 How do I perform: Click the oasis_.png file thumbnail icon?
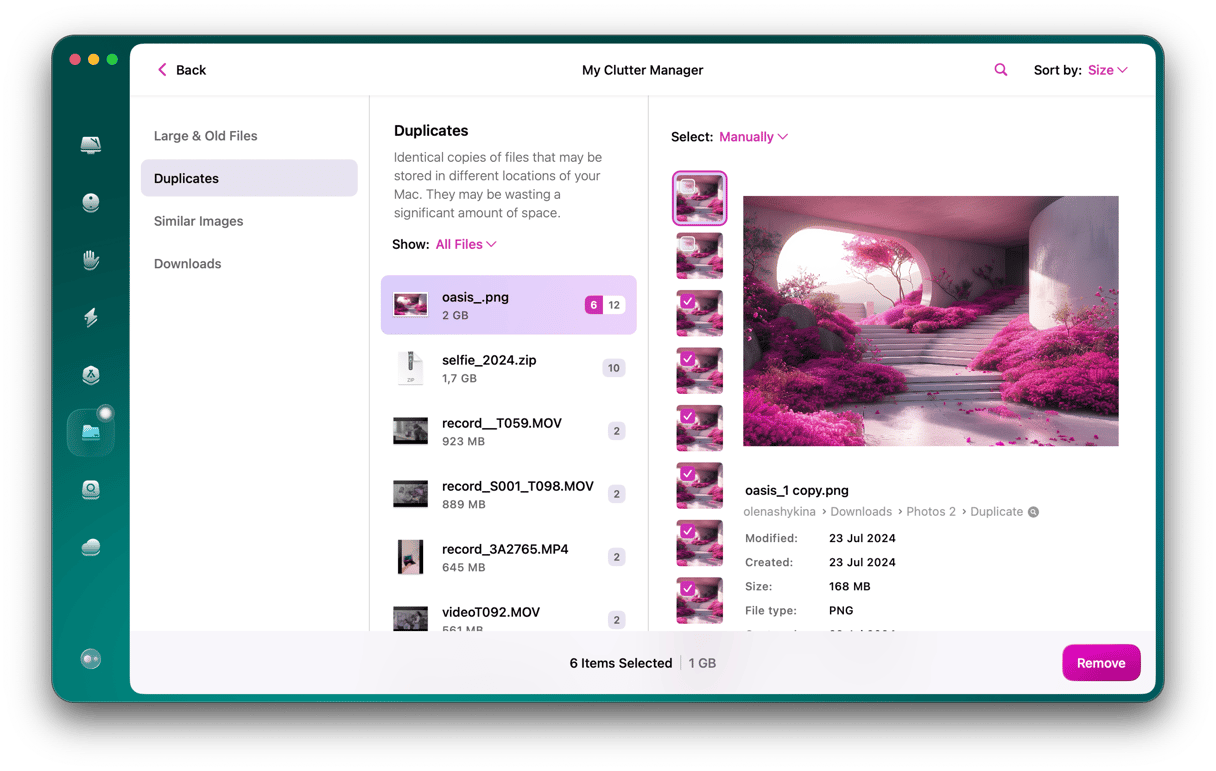[410, 305]
